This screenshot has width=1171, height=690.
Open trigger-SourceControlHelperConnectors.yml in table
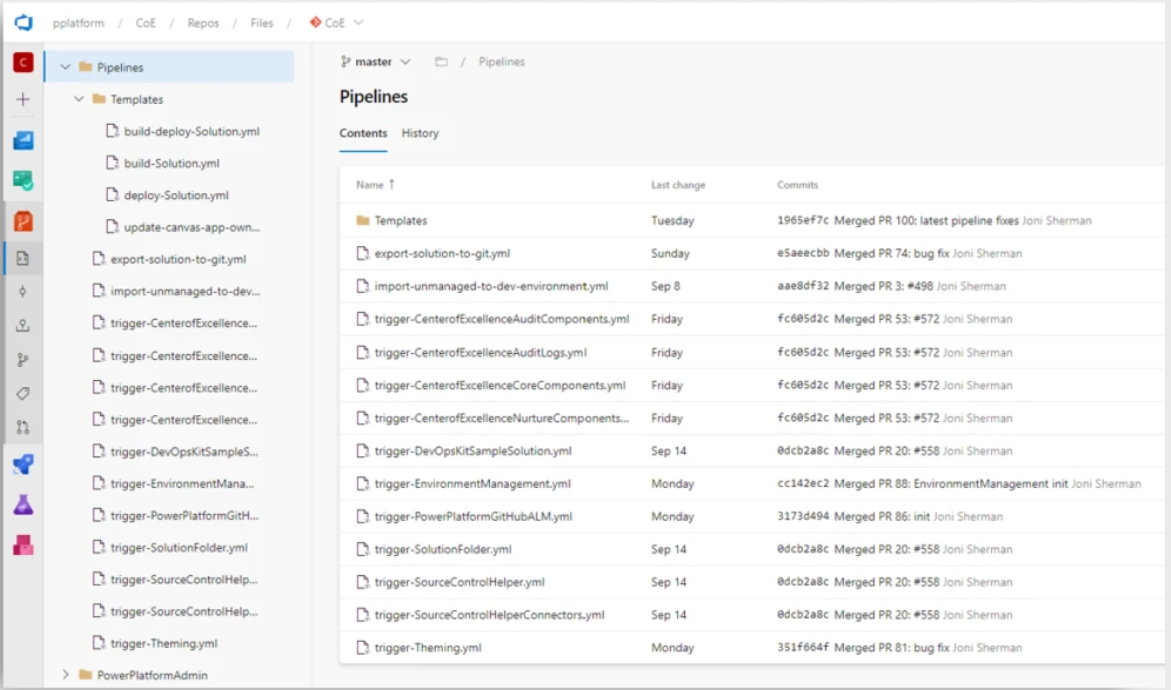click(489, 615)
